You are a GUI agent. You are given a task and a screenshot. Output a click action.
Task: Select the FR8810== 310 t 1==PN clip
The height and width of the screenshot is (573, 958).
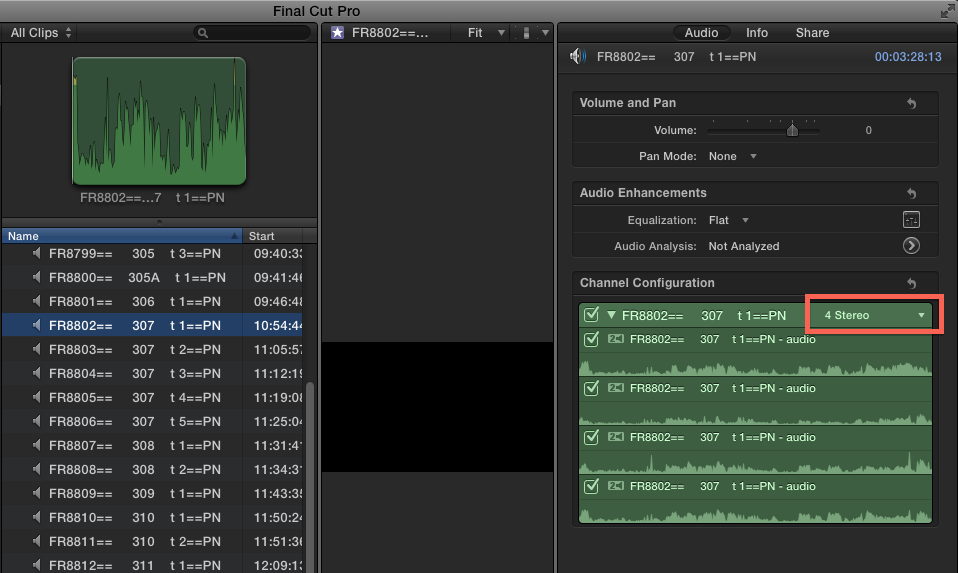coord(152,517)
